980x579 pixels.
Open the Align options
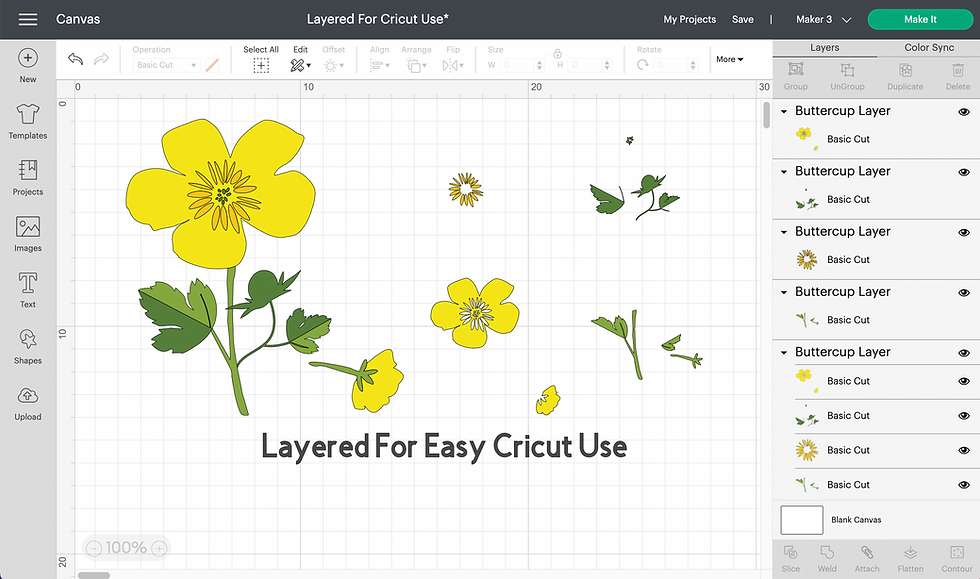pyautogui.click(x=379, y=59)
